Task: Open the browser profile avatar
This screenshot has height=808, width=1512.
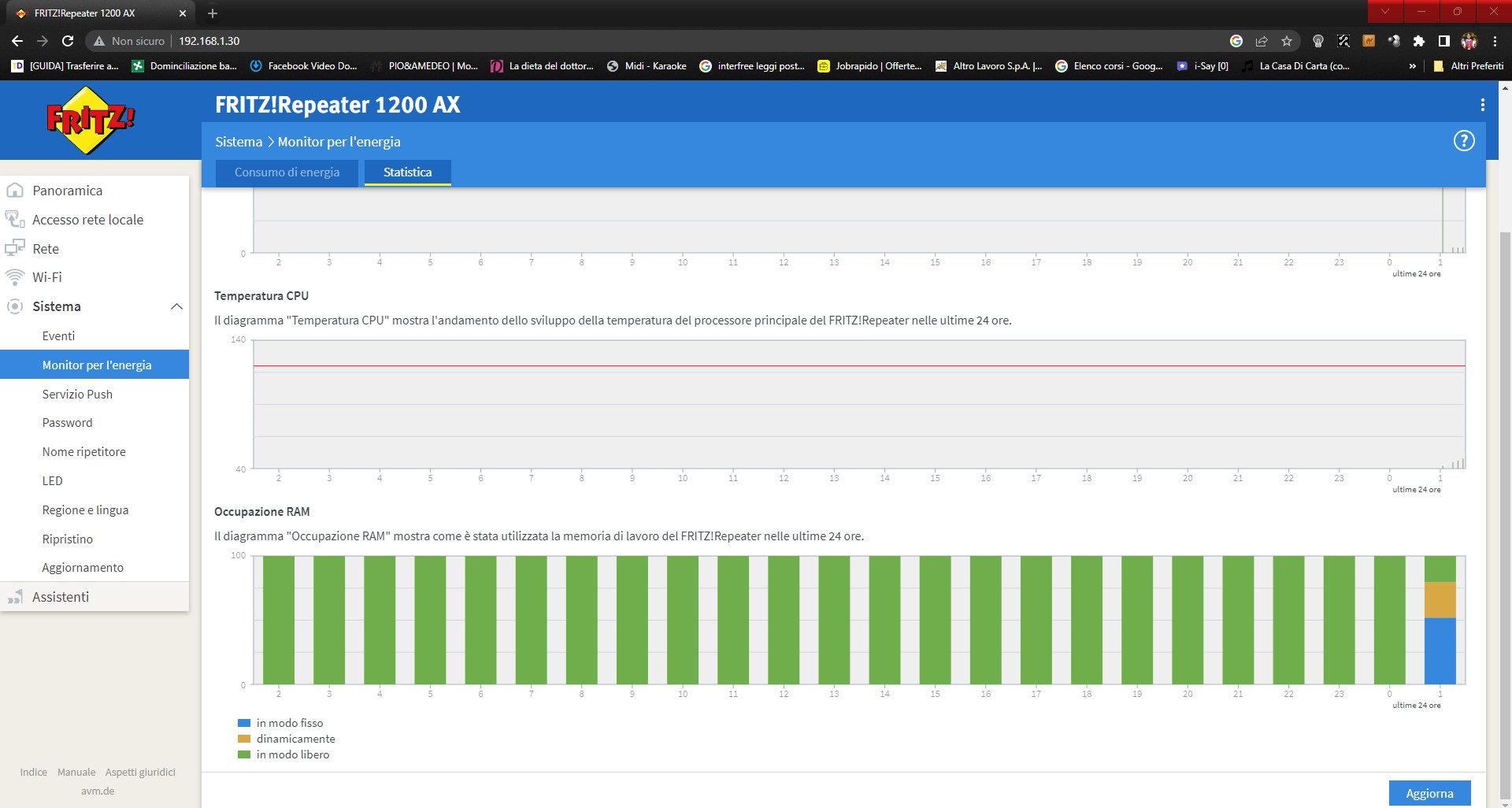Action: coord(1469,41)
